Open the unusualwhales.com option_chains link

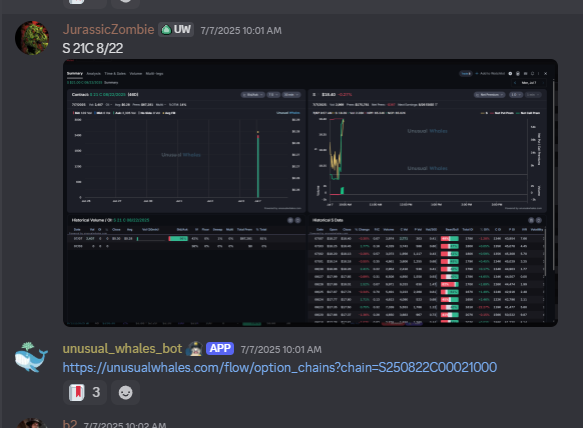tap(280, 367)
